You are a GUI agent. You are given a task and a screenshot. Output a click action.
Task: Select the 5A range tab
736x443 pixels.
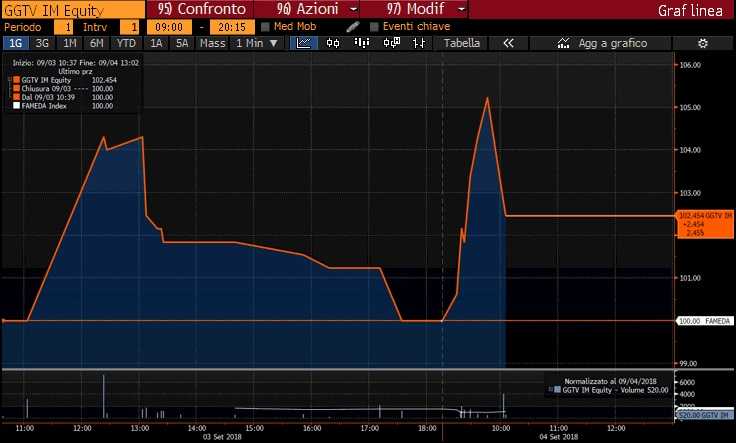pos(182,43)
